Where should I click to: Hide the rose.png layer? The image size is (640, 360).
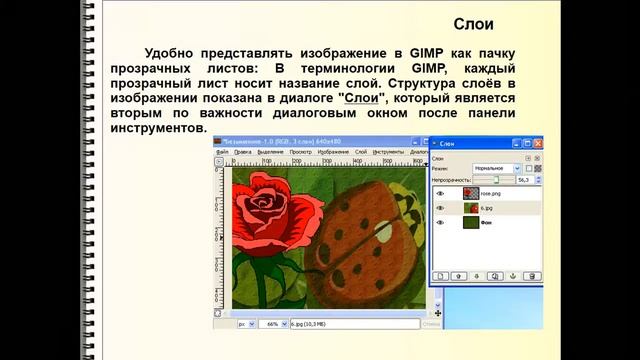coord(440,193)
